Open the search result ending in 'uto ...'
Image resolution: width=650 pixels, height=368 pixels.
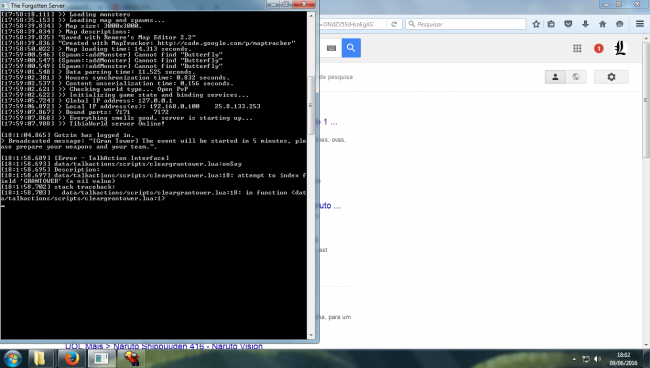330,206
